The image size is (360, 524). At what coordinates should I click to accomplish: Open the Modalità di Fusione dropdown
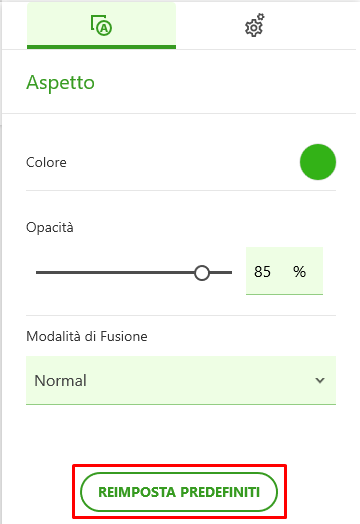tap(181, 380)
